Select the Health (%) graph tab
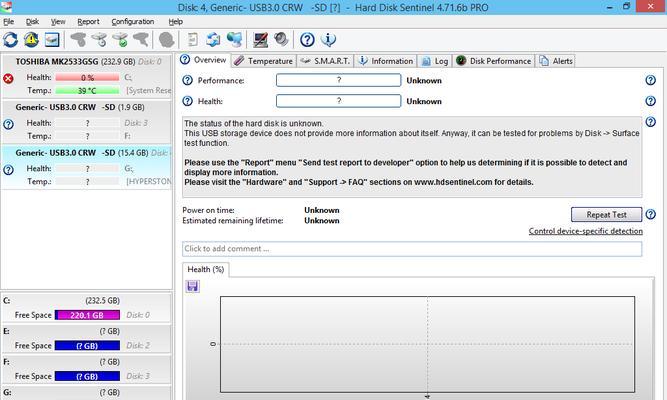 coord(206,269)
